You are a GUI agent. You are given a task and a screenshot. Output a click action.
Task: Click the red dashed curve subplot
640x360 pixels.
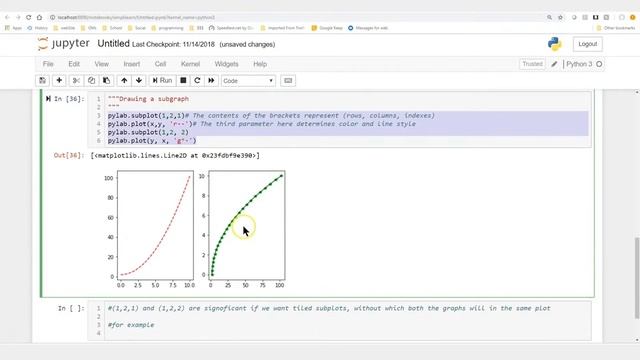click(x=156, y=225)
